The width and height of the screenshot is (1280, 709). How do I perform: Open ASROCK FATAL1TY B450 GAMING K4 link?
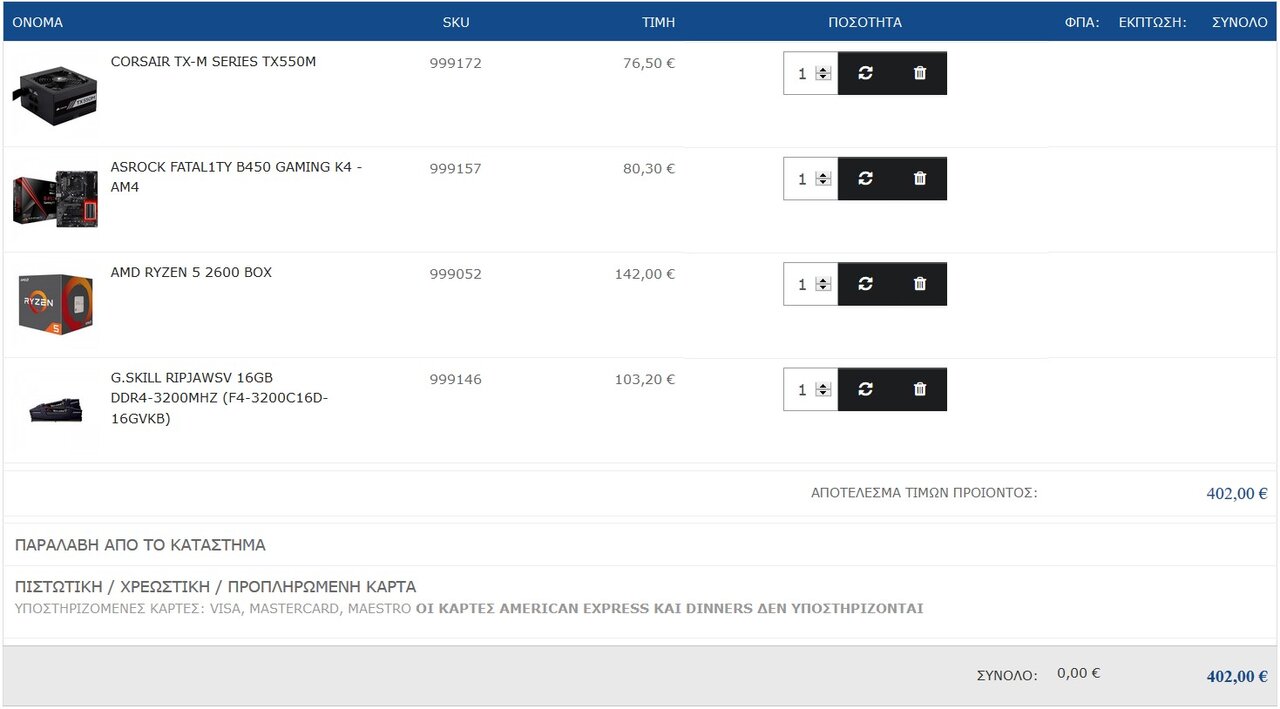pos(236,177)
